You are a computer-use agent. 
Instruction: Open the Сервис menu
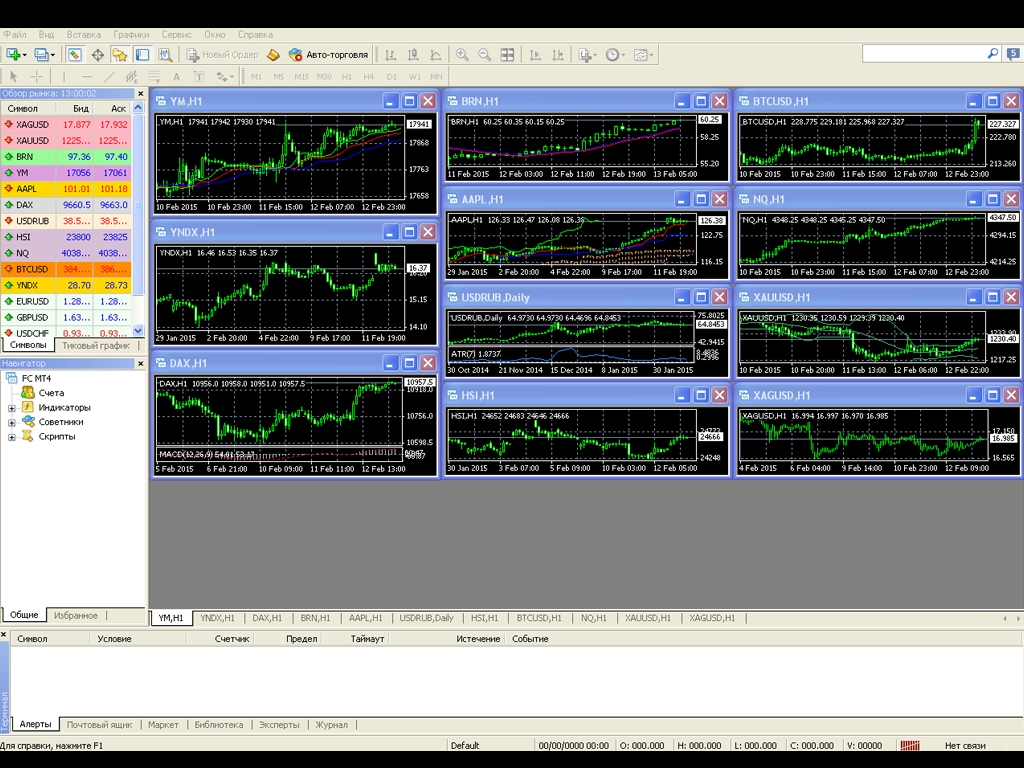176,34
